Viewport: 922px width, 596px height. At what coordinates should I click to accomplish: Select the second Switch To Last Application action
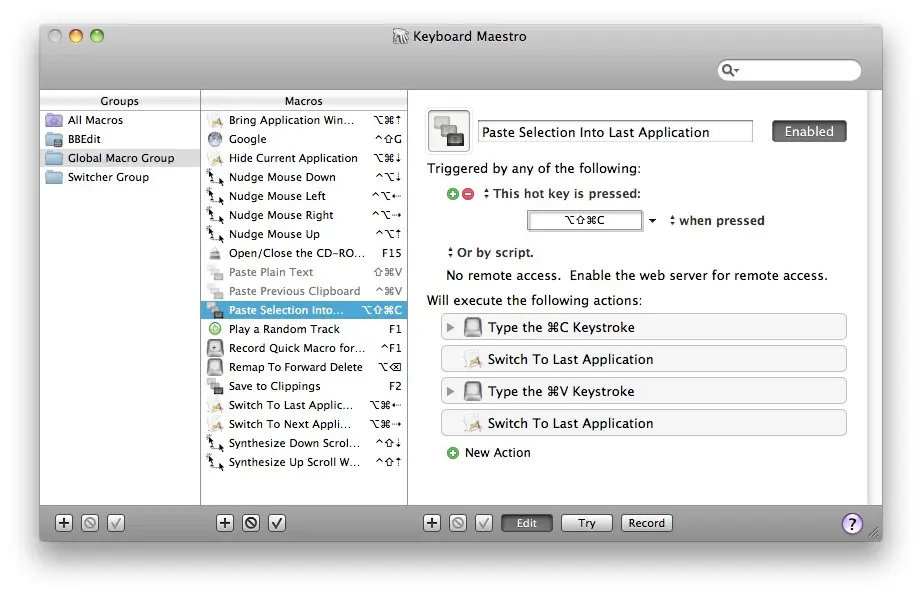[x=644, y=423]
